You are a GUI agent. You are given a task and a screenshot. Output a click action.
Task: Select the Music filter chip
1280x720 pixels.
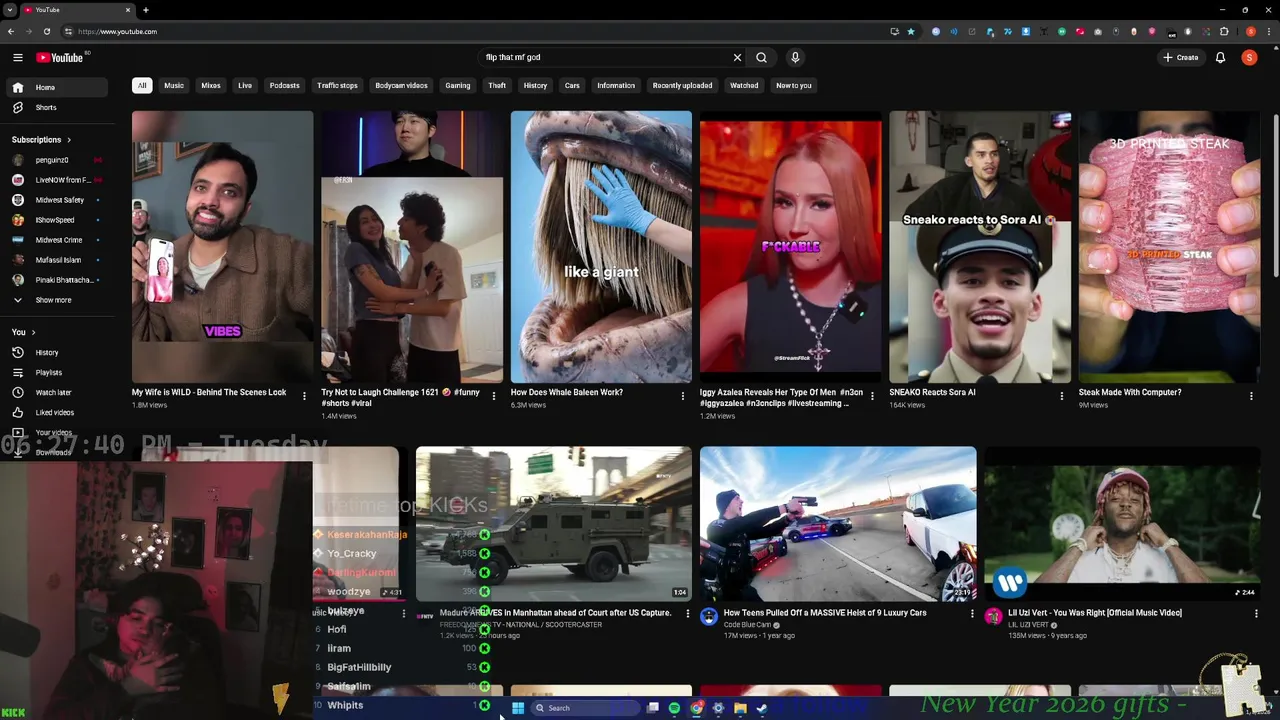pyautogui.click(x=174, y=85)
